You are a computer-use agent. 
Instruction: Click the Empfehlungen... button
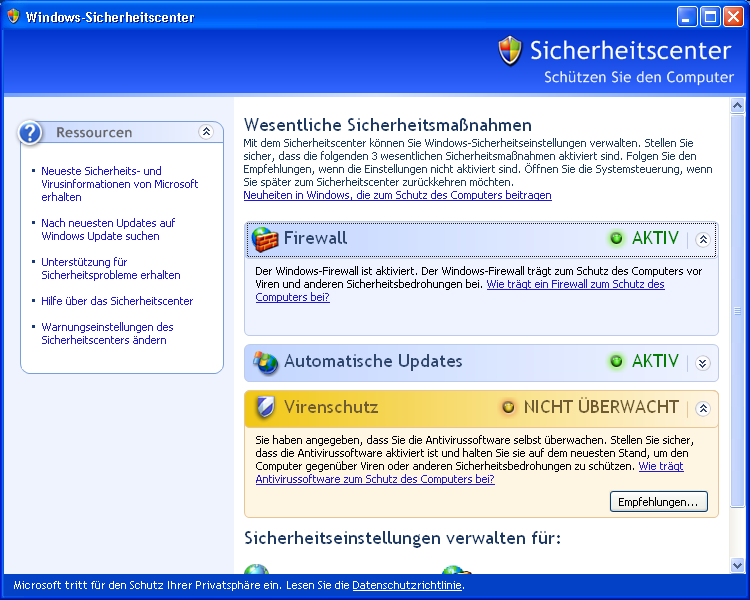pos(659,502)
